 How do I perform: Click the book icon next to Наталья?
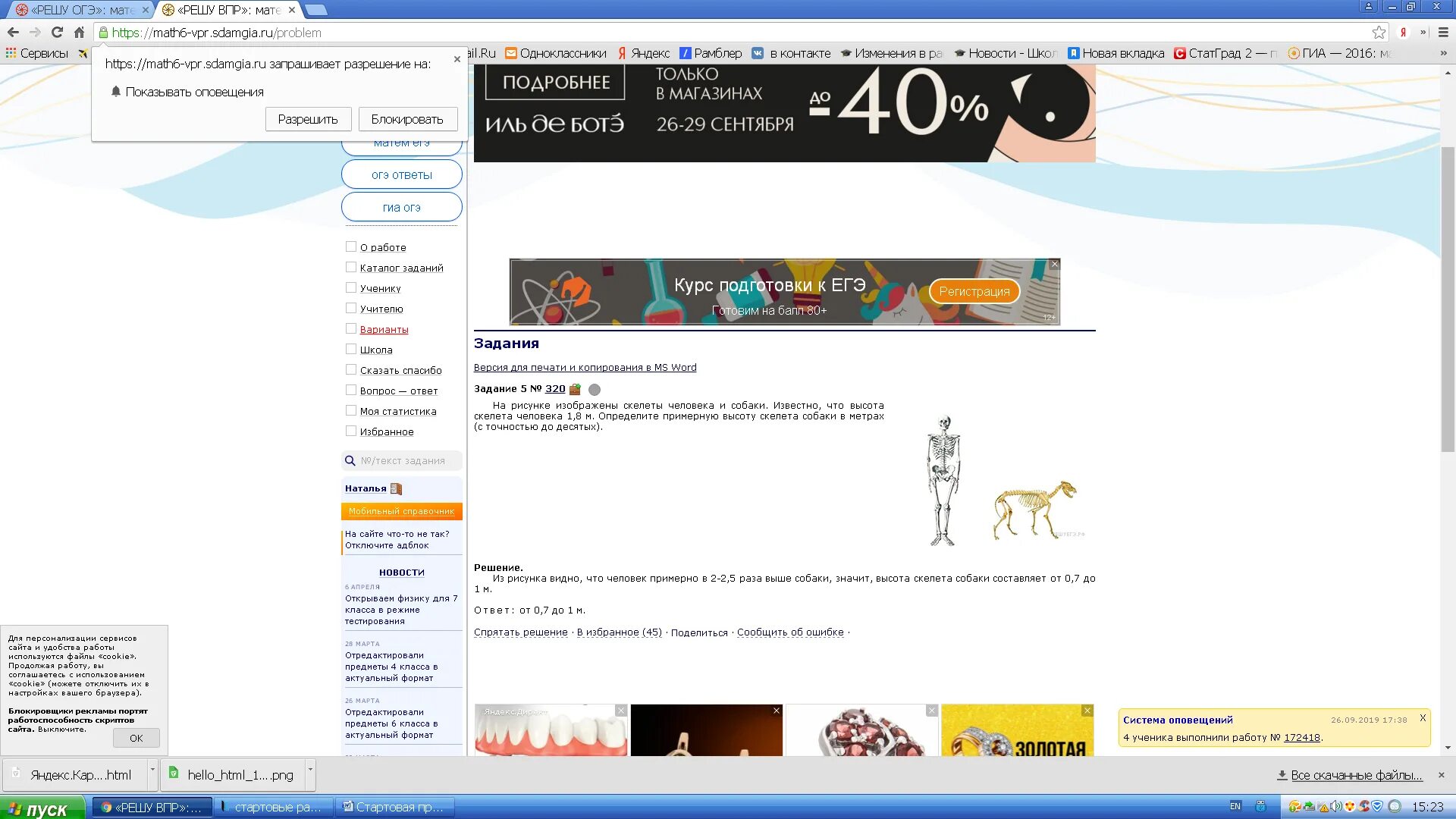click(396, 489)
